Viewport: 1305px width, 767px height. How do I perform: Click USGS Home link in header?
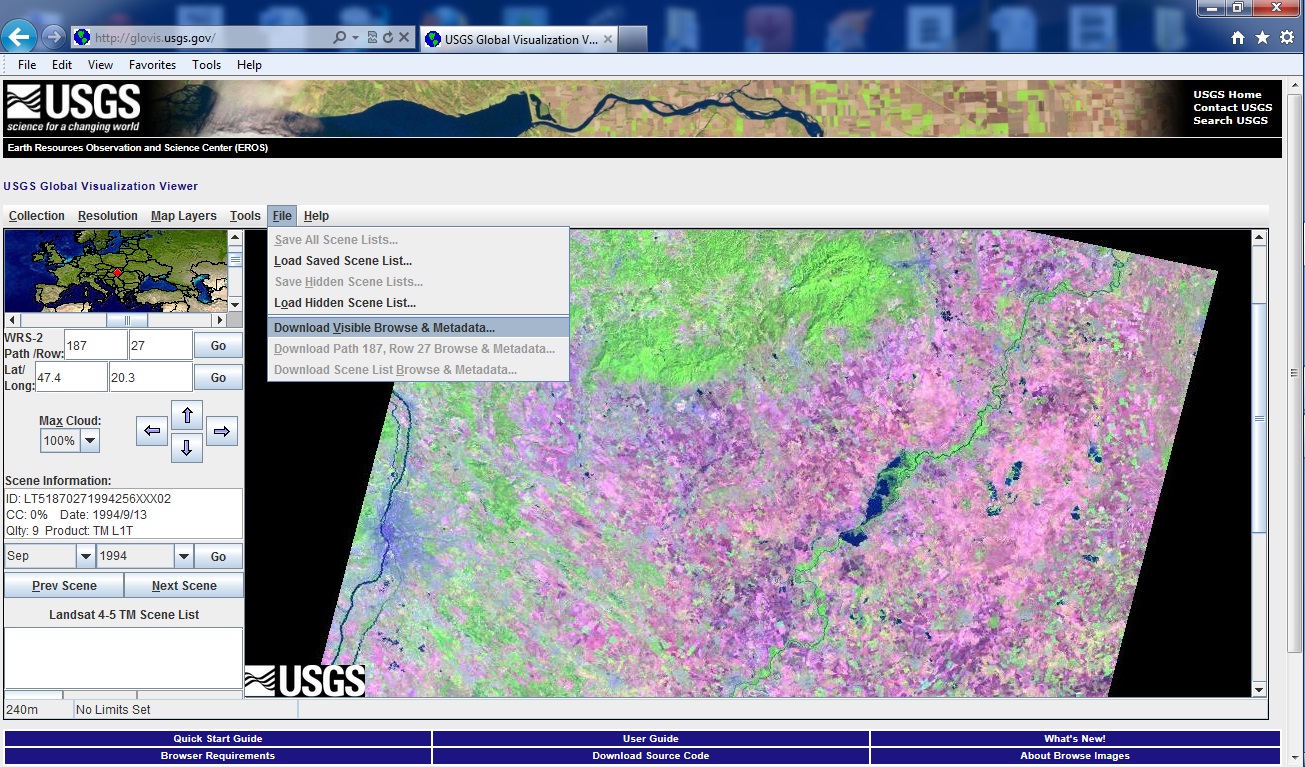[x=1227, y=95]
